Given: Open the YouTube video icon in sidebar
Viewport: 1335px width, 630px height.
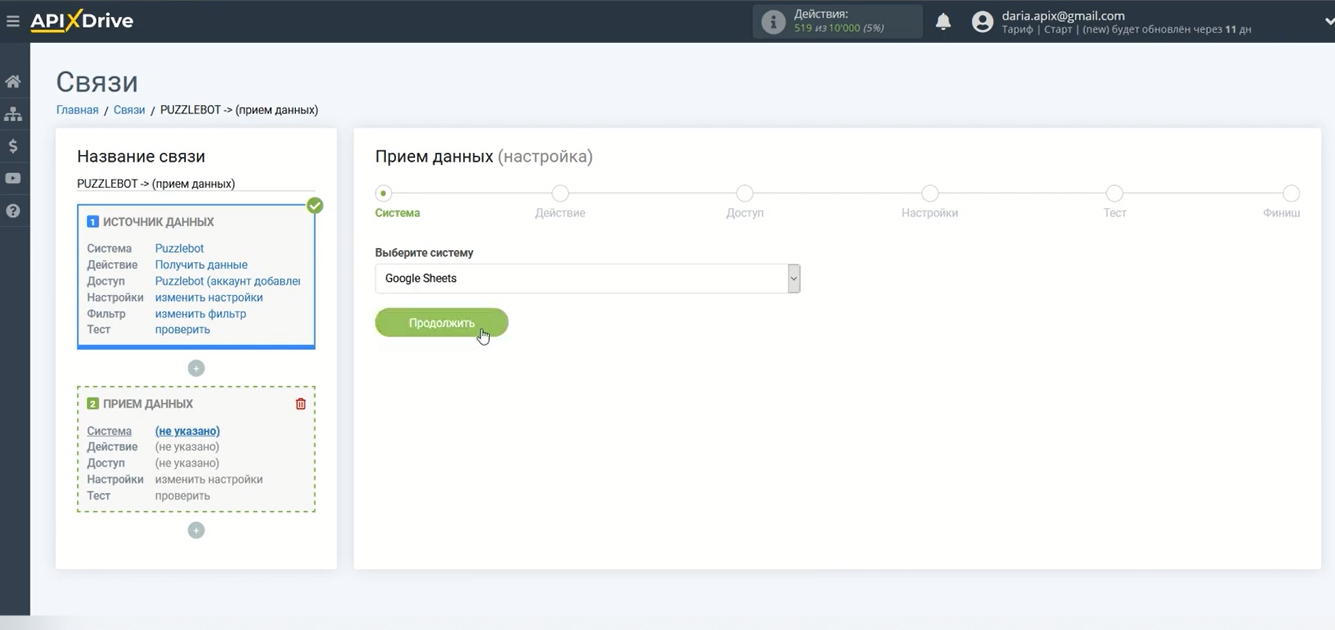Looking at the screenshot, I should 13,179.
